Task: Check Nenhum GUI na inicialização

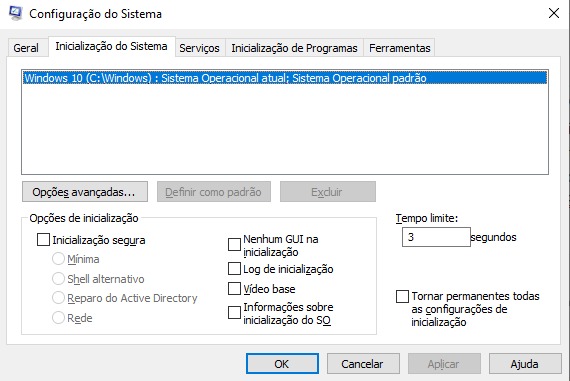Action: click(234, 245)
